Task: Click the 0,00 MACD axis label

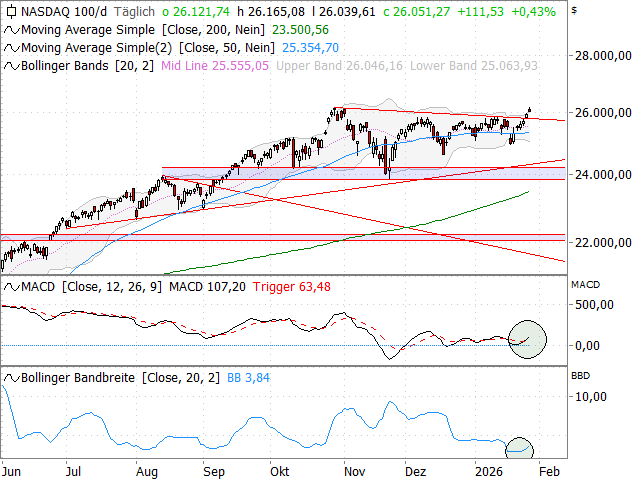Action: 587,346
